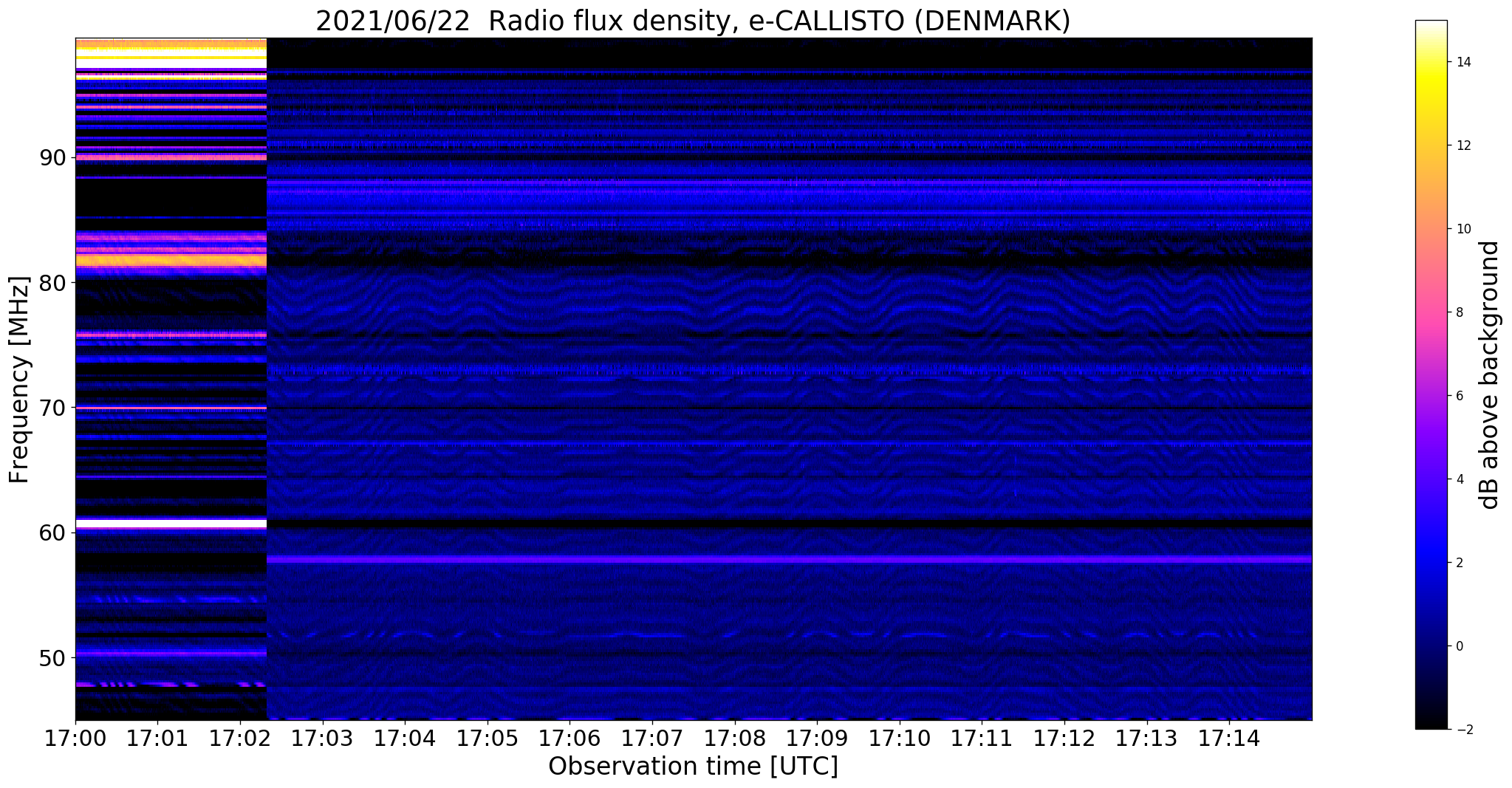Click the 'dB above background' colorbar label
1512x788 pixels.
coord(1489,375)
